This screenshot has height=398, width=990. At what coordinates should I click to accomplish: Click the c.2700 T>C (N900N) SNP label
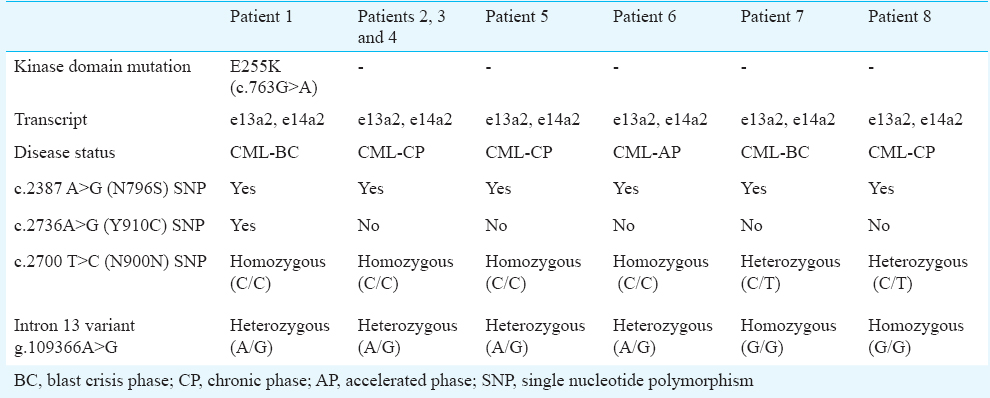tap(110, 262)
